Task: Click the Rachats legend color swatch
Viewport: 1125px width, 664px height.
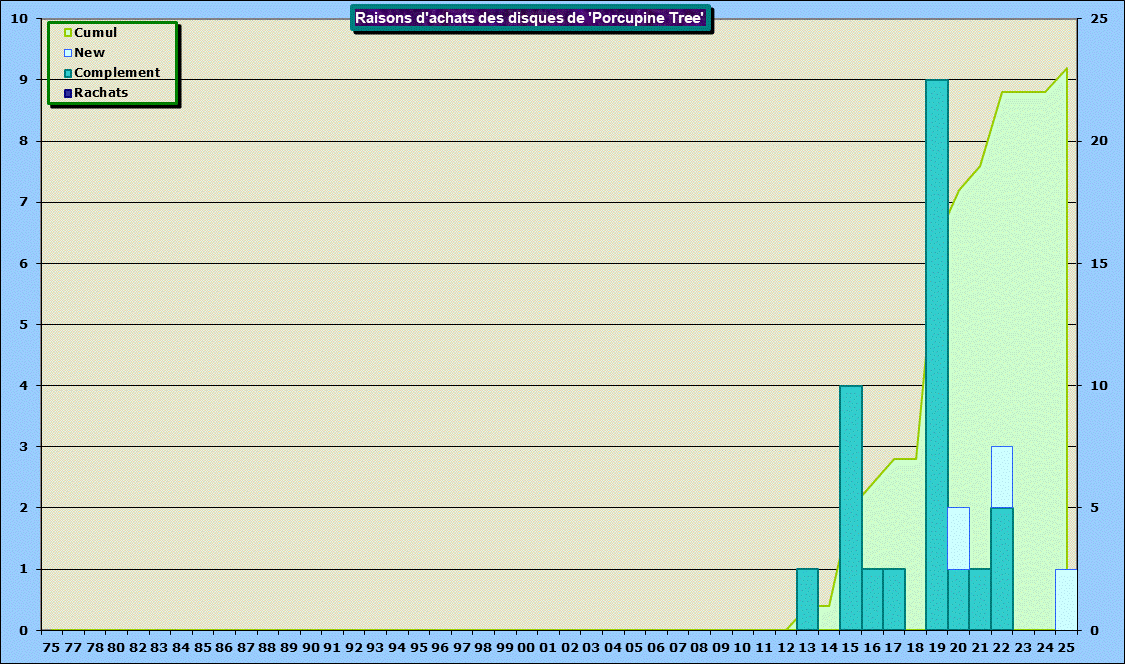Action: (68, 93)
